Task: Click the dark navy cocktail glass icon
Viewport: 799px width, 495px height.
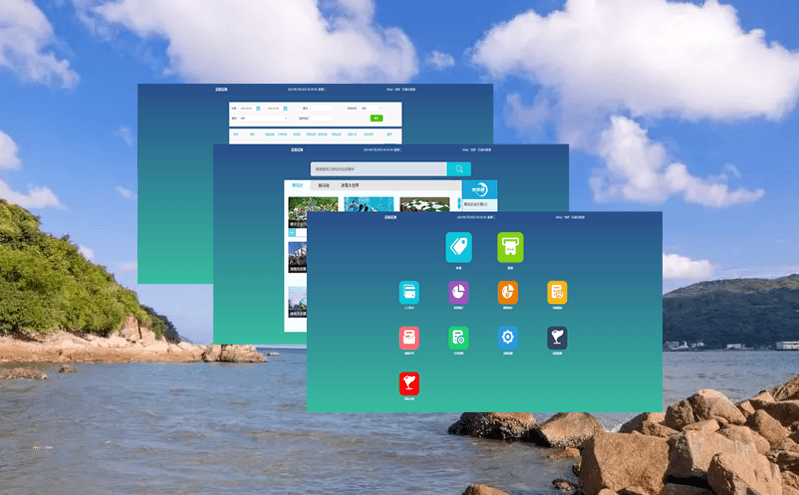Action: 557,338
